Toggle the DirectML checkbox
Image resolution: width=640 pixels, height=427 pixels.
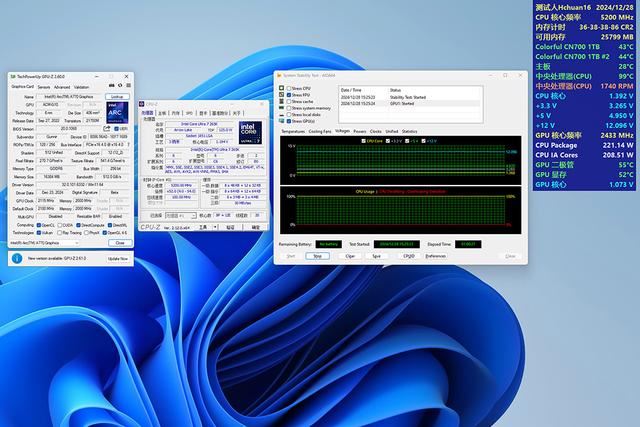tap(110, 225)
